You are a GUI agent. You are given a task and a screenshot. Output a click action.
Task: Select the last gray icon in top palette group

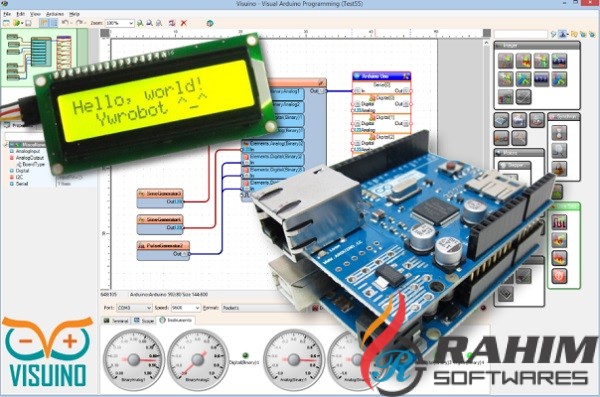click(x=523, y=97)
